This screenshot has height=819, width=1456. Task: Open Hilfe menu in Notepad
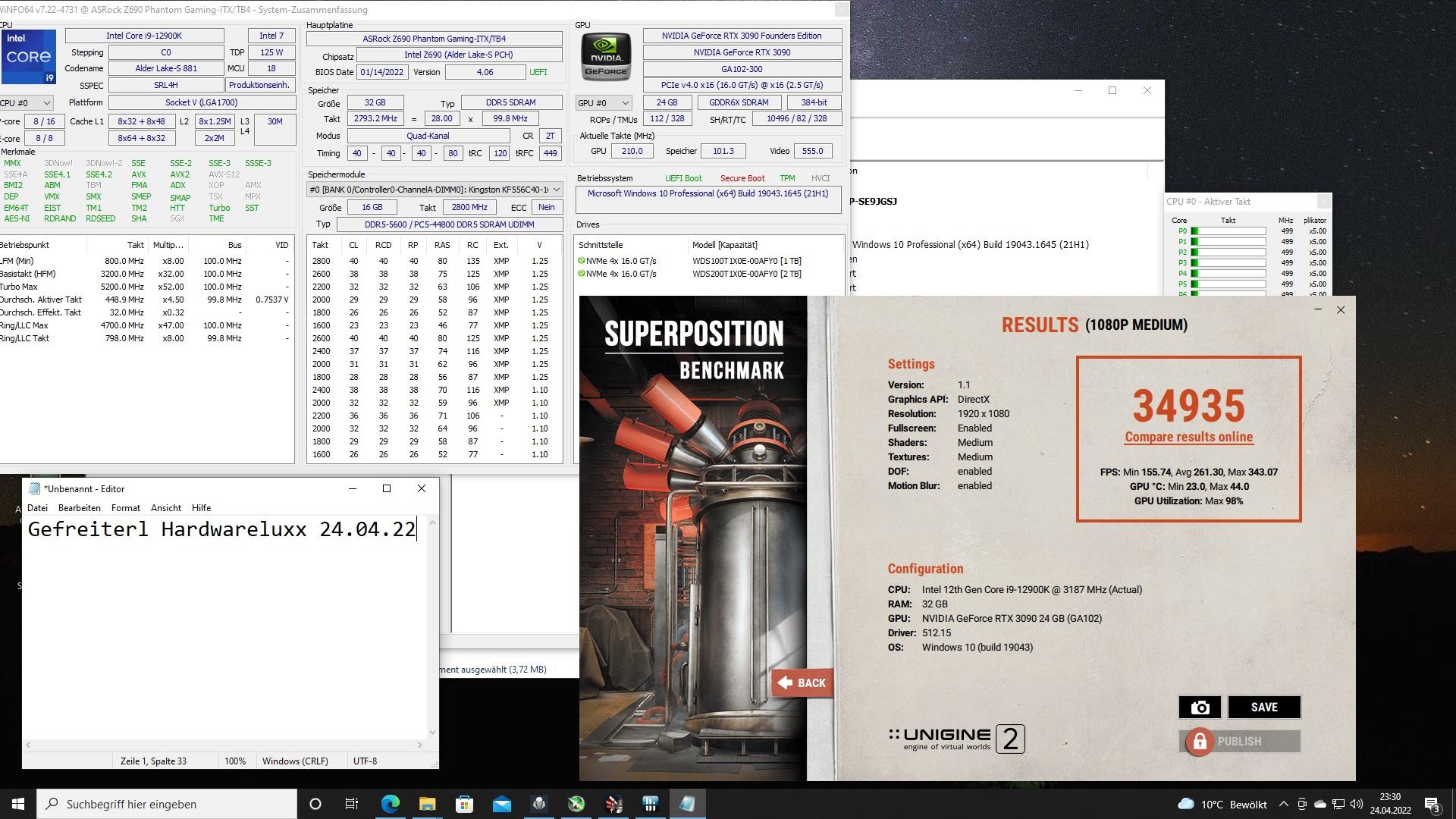pos(202,508)
